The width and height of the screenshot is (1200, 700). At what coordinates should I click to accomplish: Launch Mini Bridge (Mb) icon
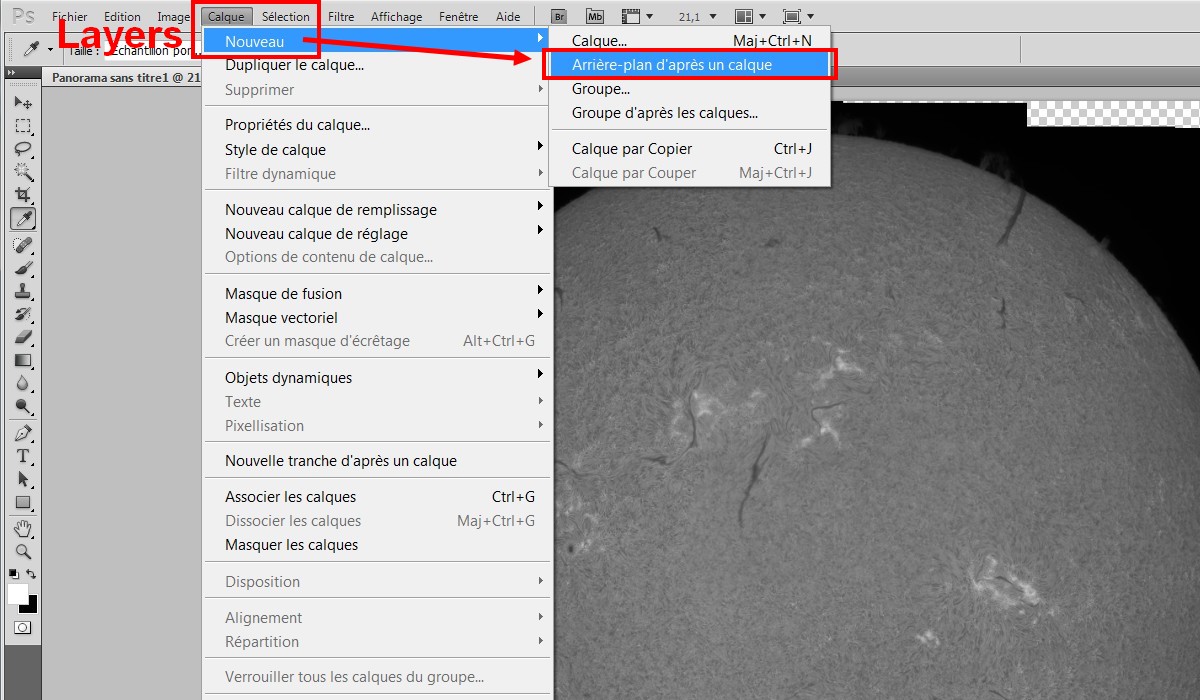pyautogui.click(x=594, y=16)
